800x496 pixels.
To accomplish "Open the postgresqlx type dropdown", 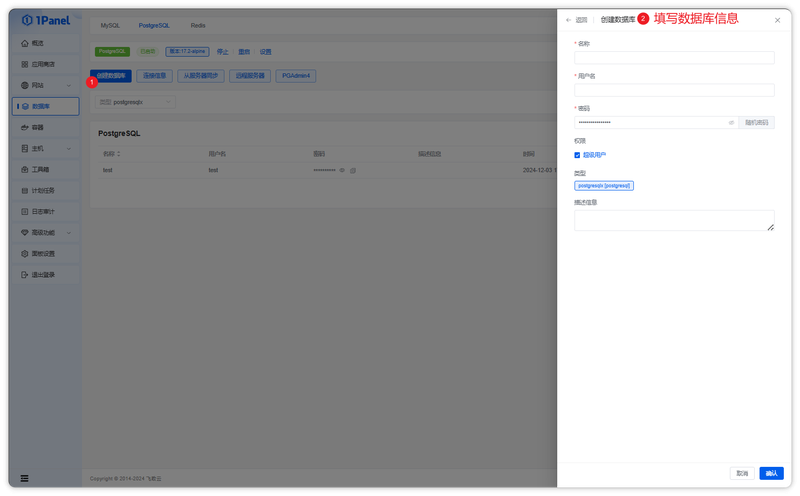I will click(x=135, y=102).
